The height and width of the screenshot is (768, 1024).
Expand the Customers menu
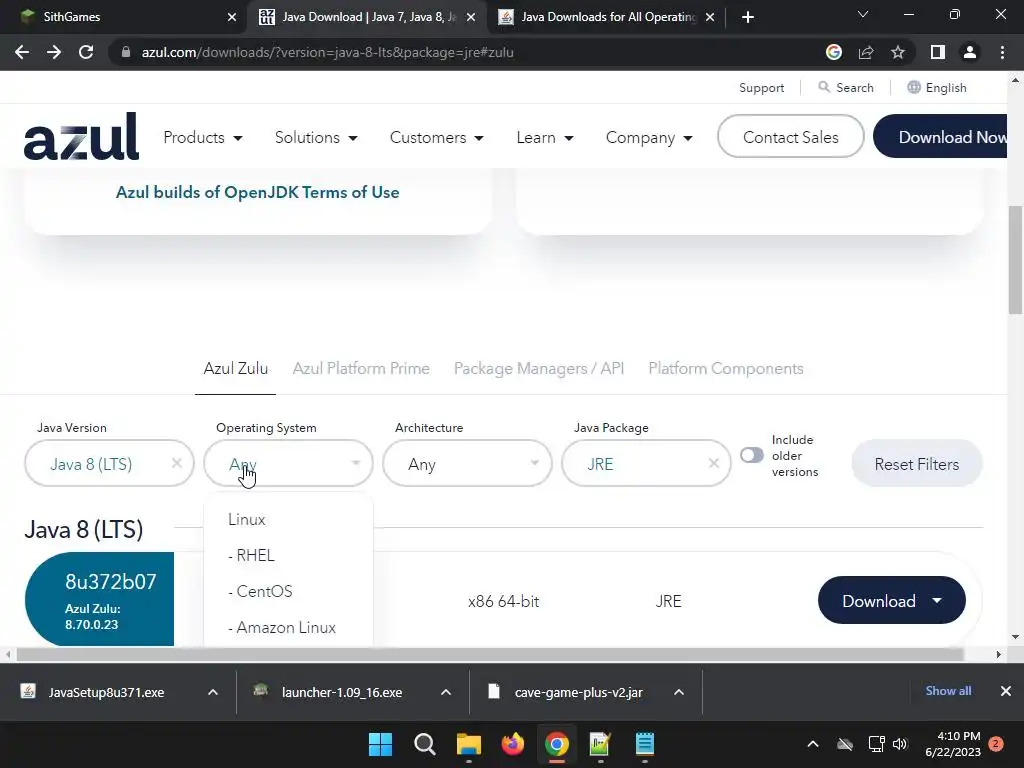436,138
